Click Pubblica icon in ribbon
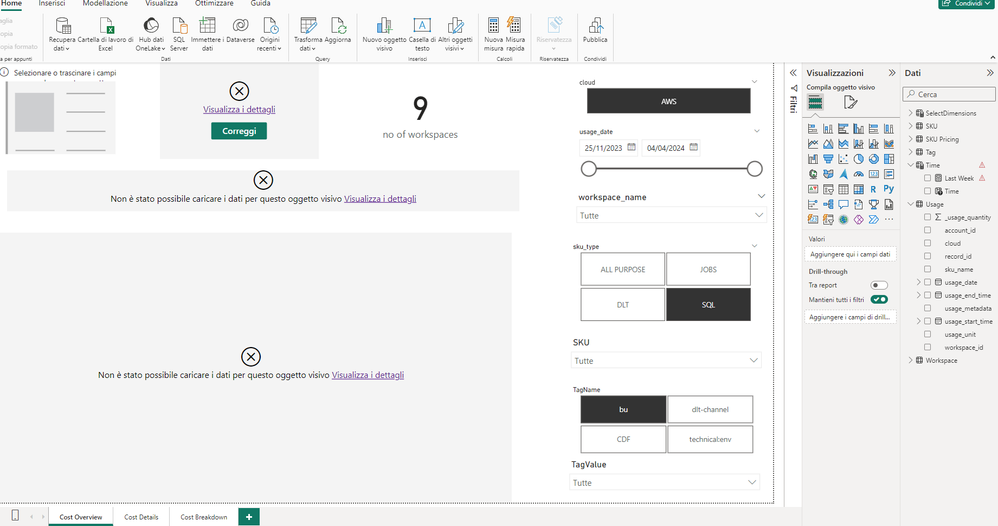Viewport: 998px width, 526px height. pos(595,27)
